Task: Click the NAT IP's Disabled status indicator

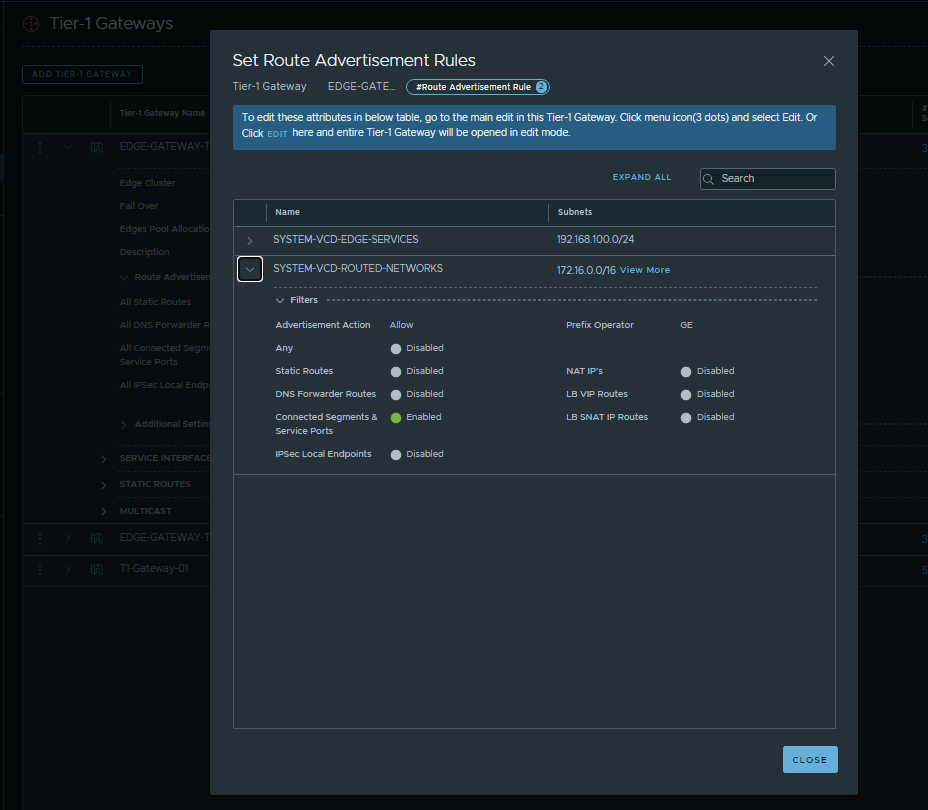Action: click(x=686, y=371)
